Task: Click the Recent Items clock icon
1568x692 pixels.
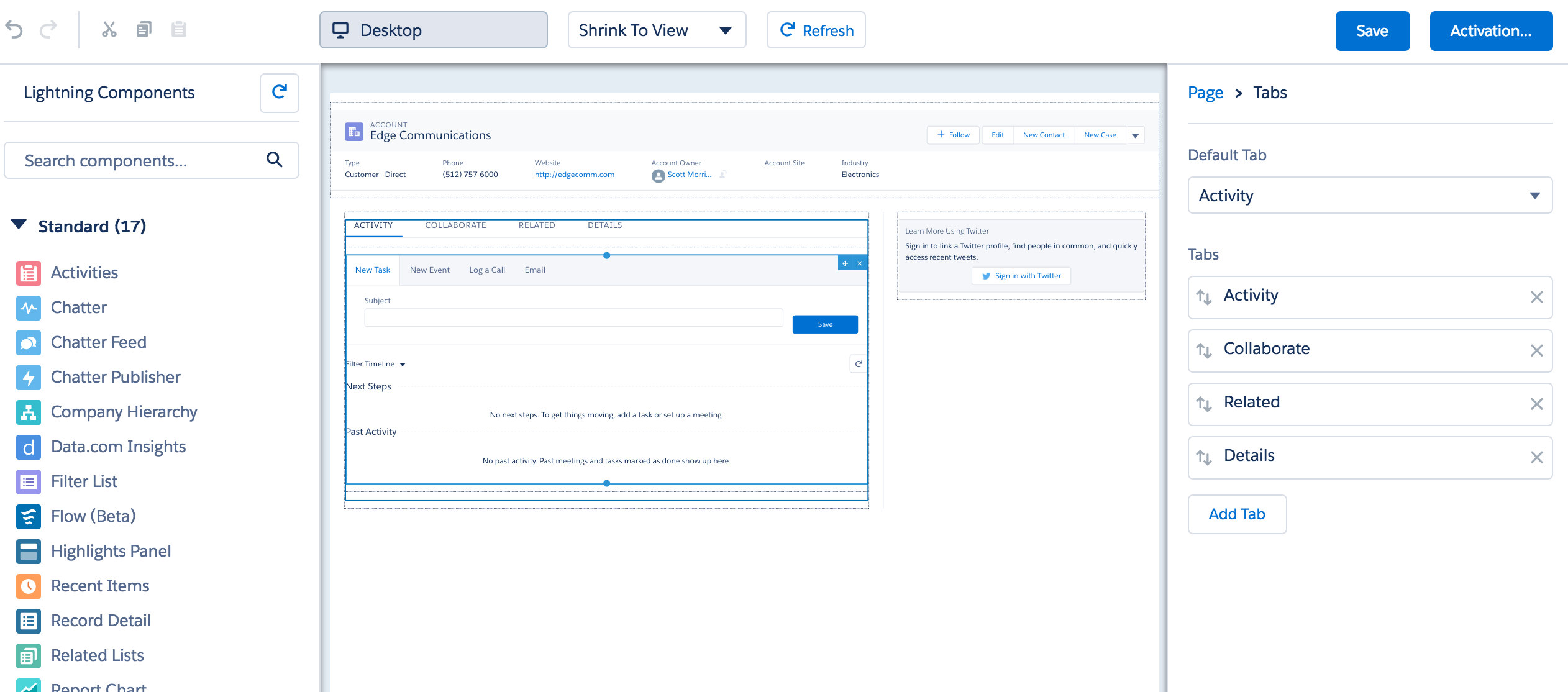Action: pos(29,586)
